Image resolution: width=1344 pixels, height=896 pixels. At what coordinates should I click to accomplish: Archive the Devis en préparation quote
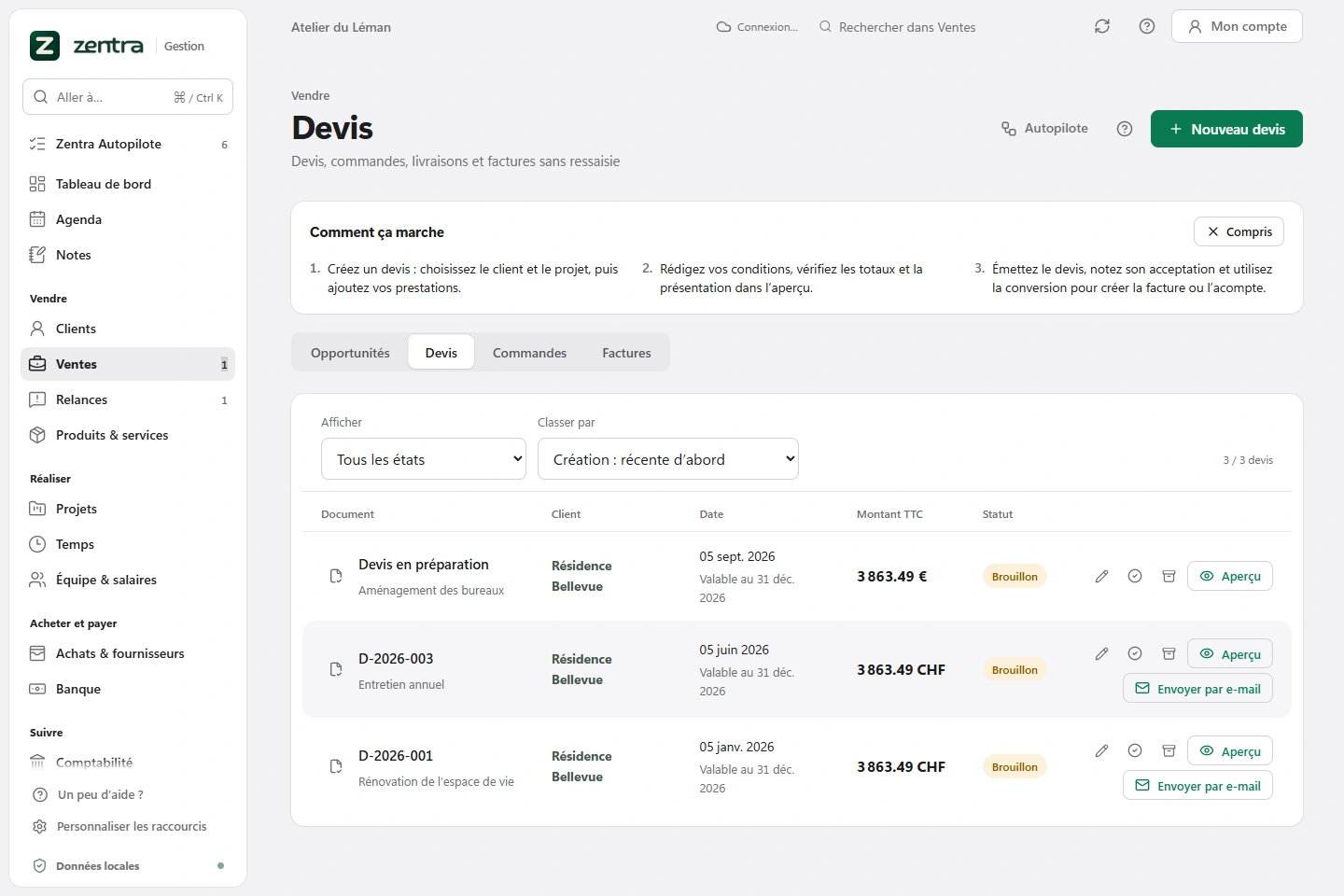coord(1169,576)
